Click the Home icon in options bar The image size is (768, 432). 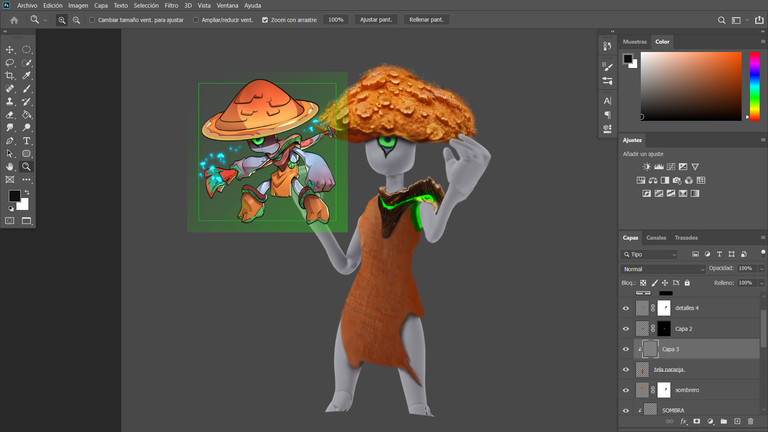tap(14, 20)
